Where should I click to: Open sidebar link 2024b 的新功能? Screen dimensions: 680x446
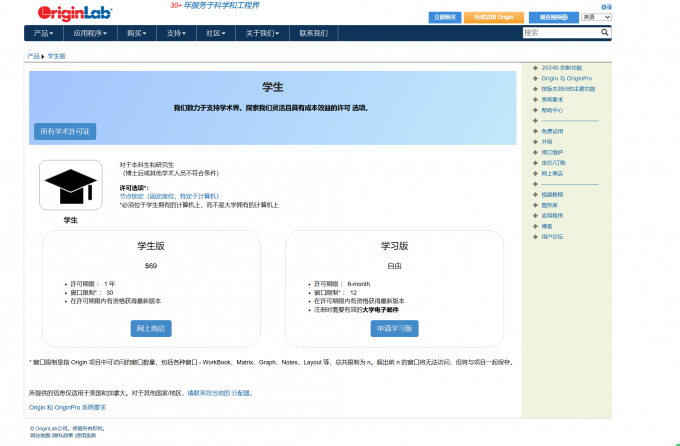(x=562, y=68)
